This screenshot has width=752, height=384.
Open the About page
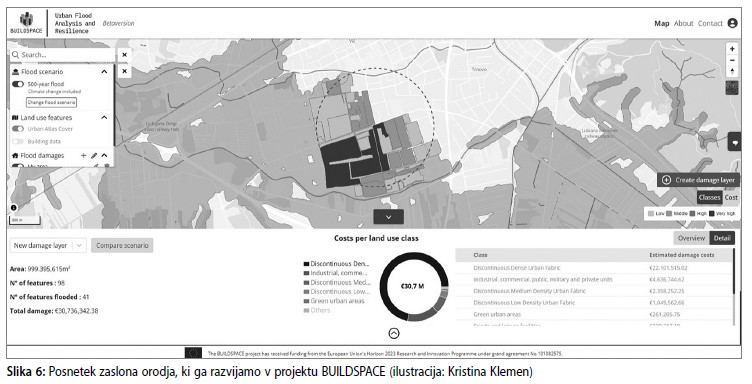point(683,23)
